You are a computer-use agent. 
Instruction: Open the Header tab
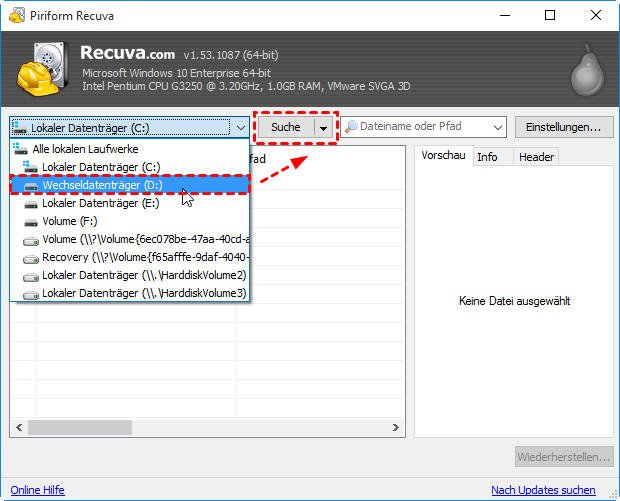(536, 157)
